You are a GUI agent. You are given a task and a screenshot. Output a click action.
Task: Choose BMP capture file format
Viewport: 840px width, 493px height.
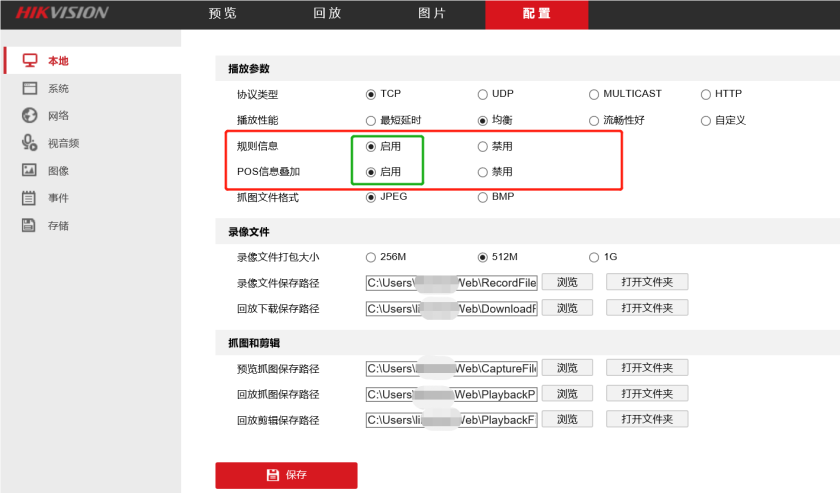click(x=483, y=197)
